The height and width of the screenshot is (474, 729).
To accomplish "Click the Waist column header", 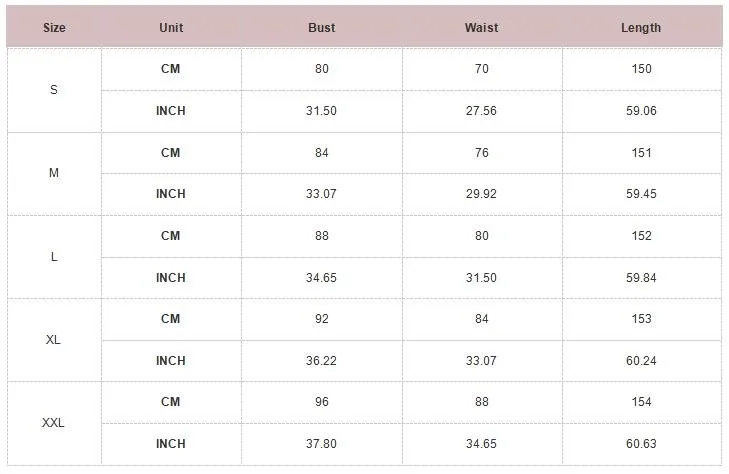I will (x=482, y=27).
